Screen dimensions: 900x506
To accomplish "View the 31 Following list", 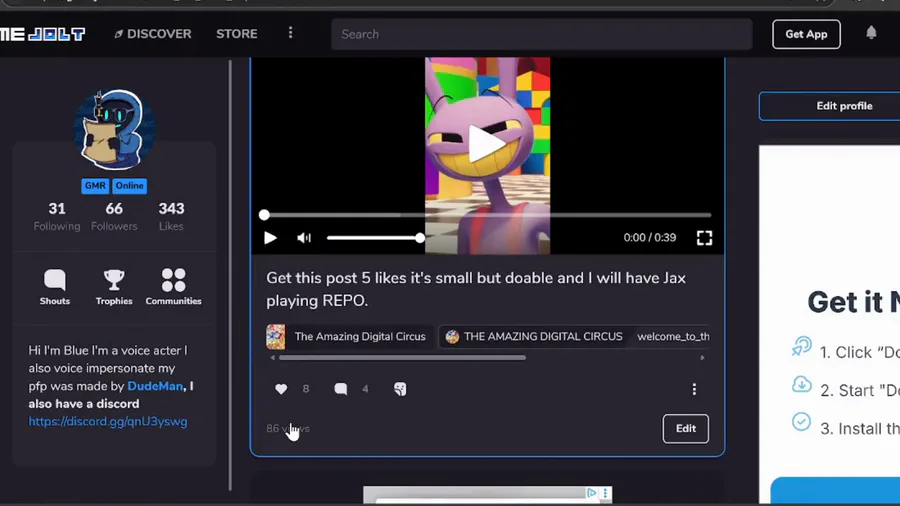I will click(57, 216).
